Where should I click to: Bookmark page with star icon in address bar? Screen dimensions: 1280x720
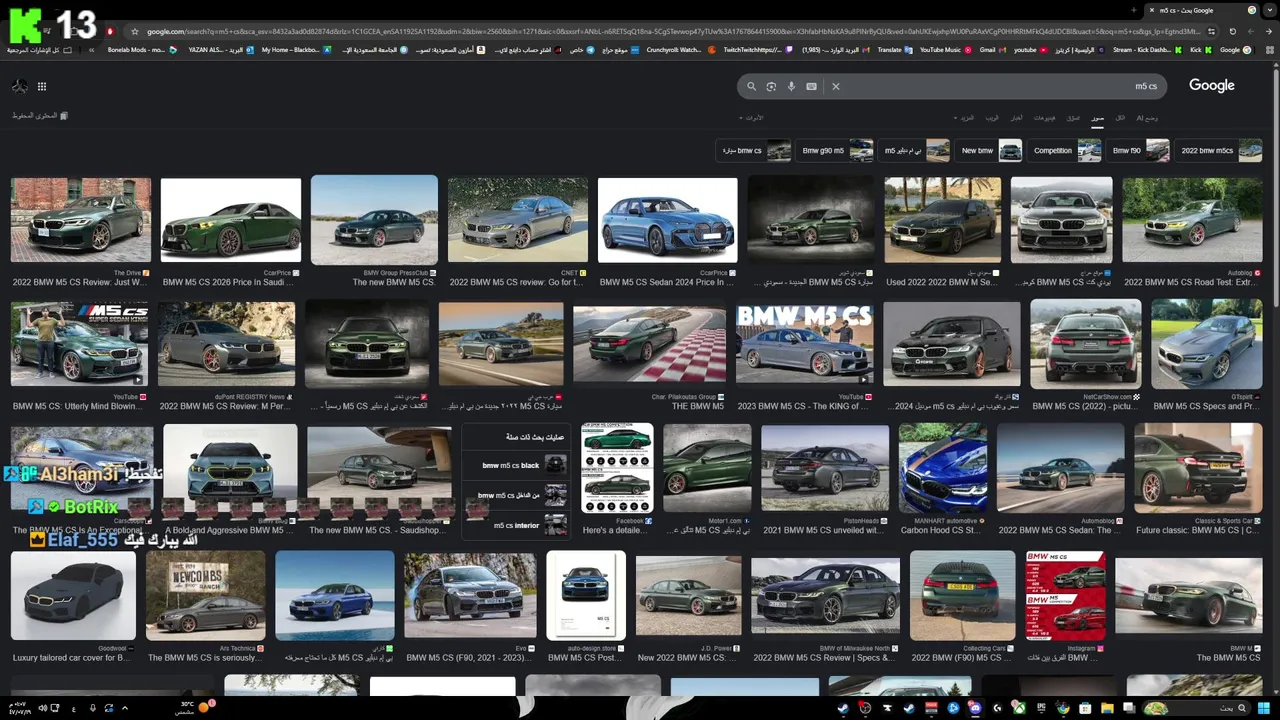[135, 31]
